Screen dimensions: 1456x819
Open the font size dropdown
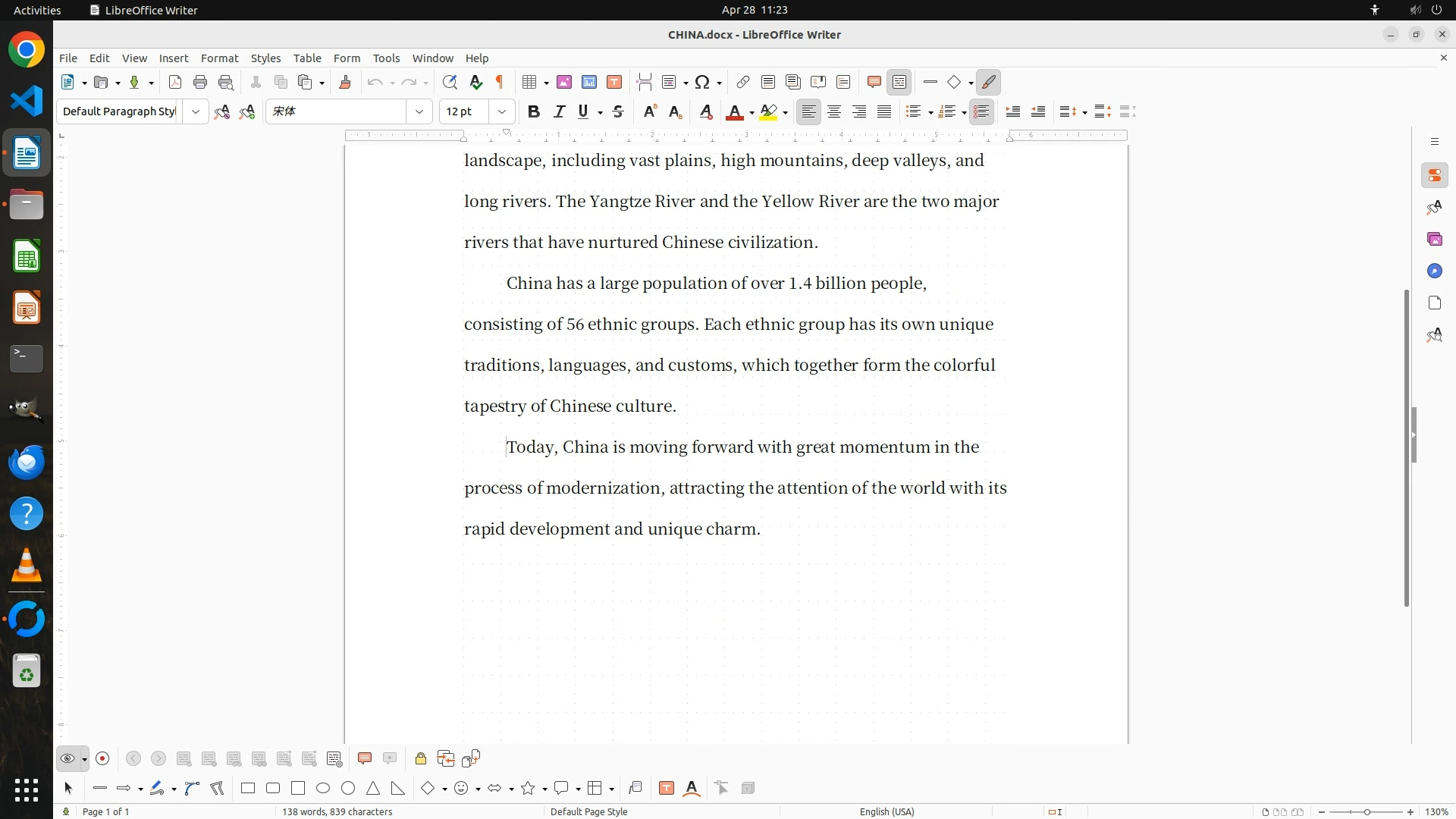[x=502, y=111]
